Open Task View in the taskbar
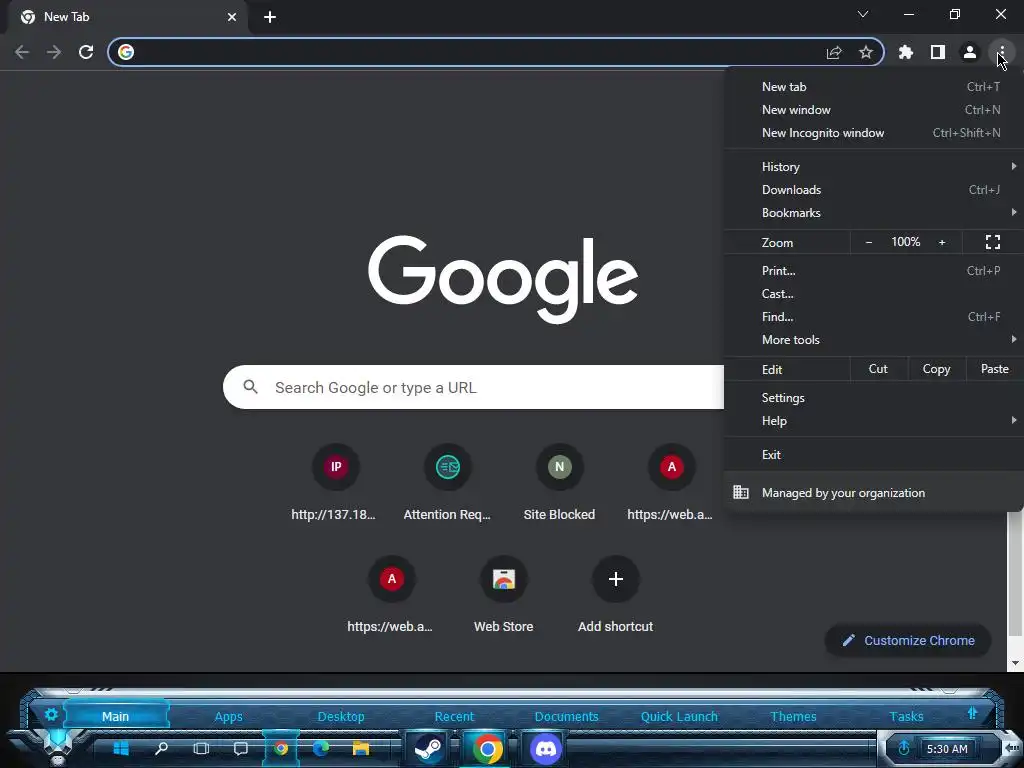1024x768 pixels. pyautogui.click(x=201, y=748)
